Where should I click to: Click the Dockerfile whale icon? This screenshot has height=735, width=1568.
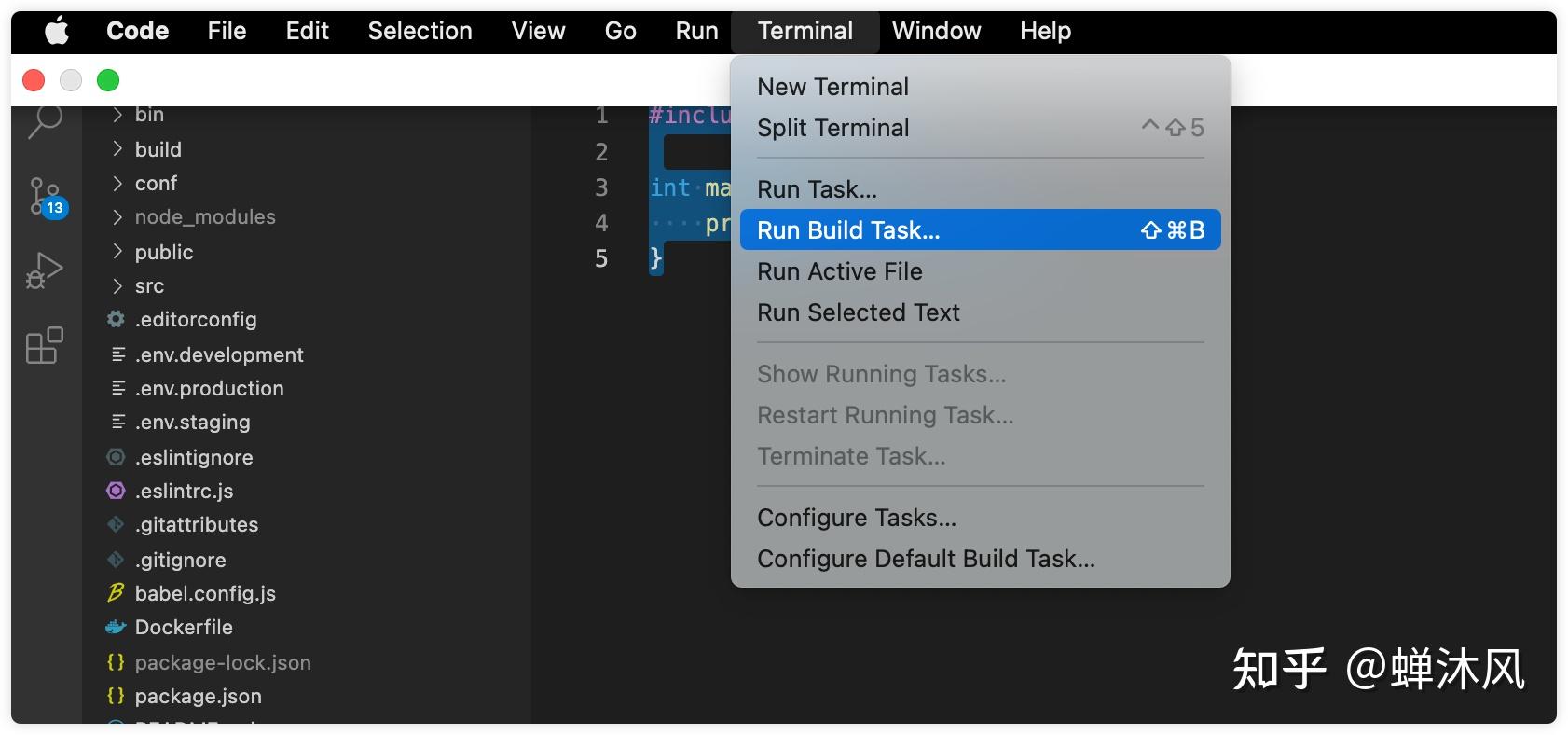pyautogui.click(x=116, y=627)
